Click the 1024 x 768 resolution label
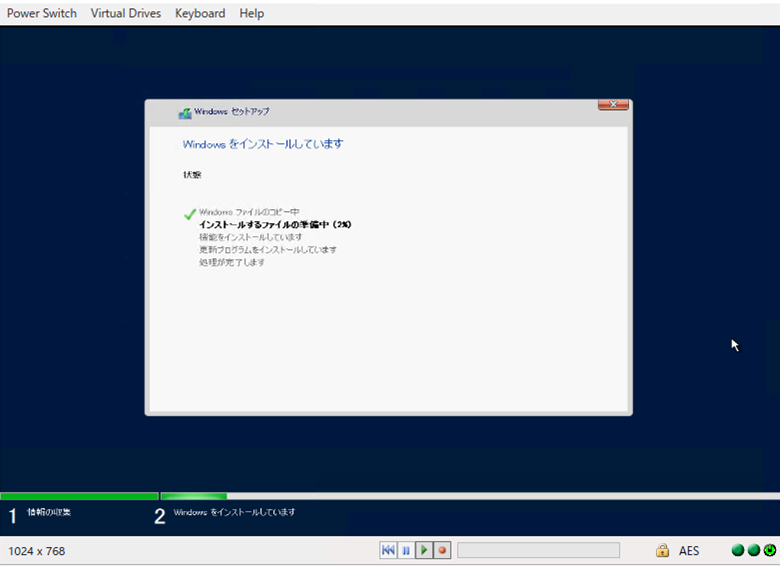 pyautogui.click(x=37, y=551)
